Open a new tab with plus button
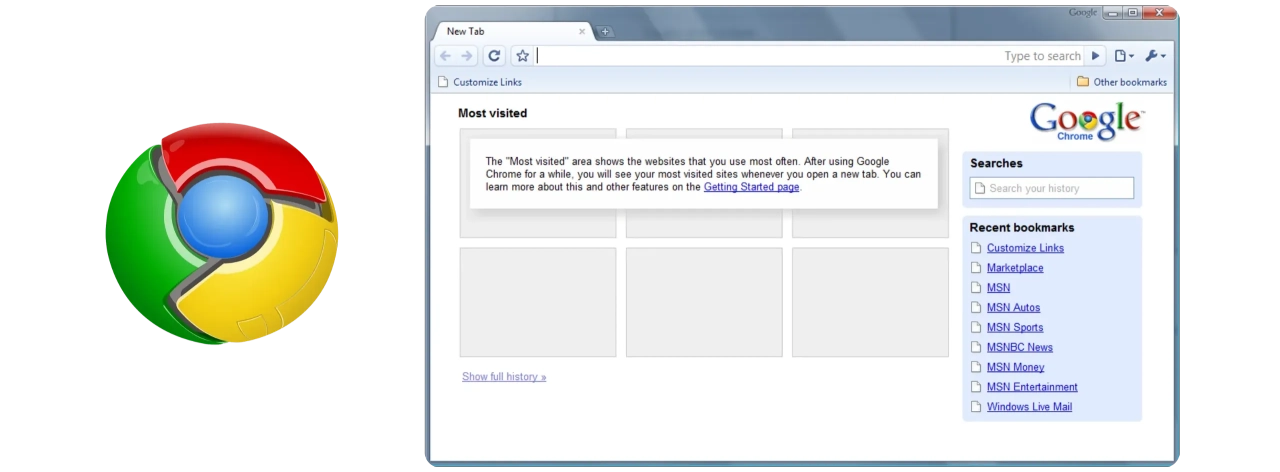Screen dimensions: 1280x472 605,32
